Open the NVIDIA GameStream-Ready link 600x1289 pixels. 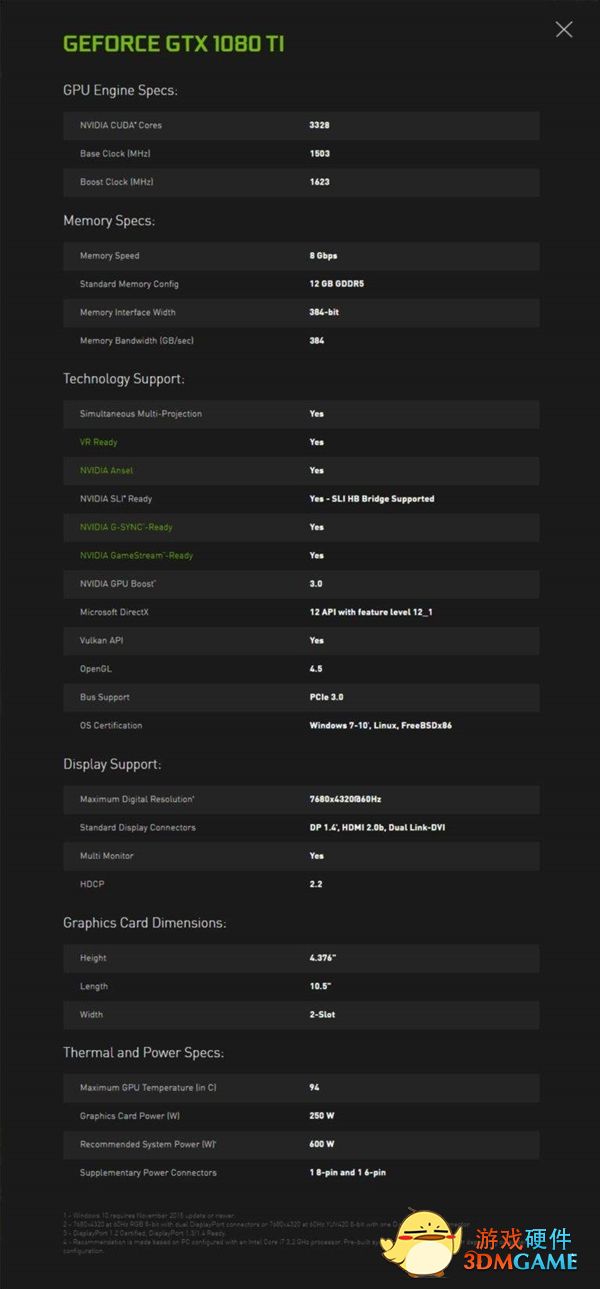pos(136,555)
